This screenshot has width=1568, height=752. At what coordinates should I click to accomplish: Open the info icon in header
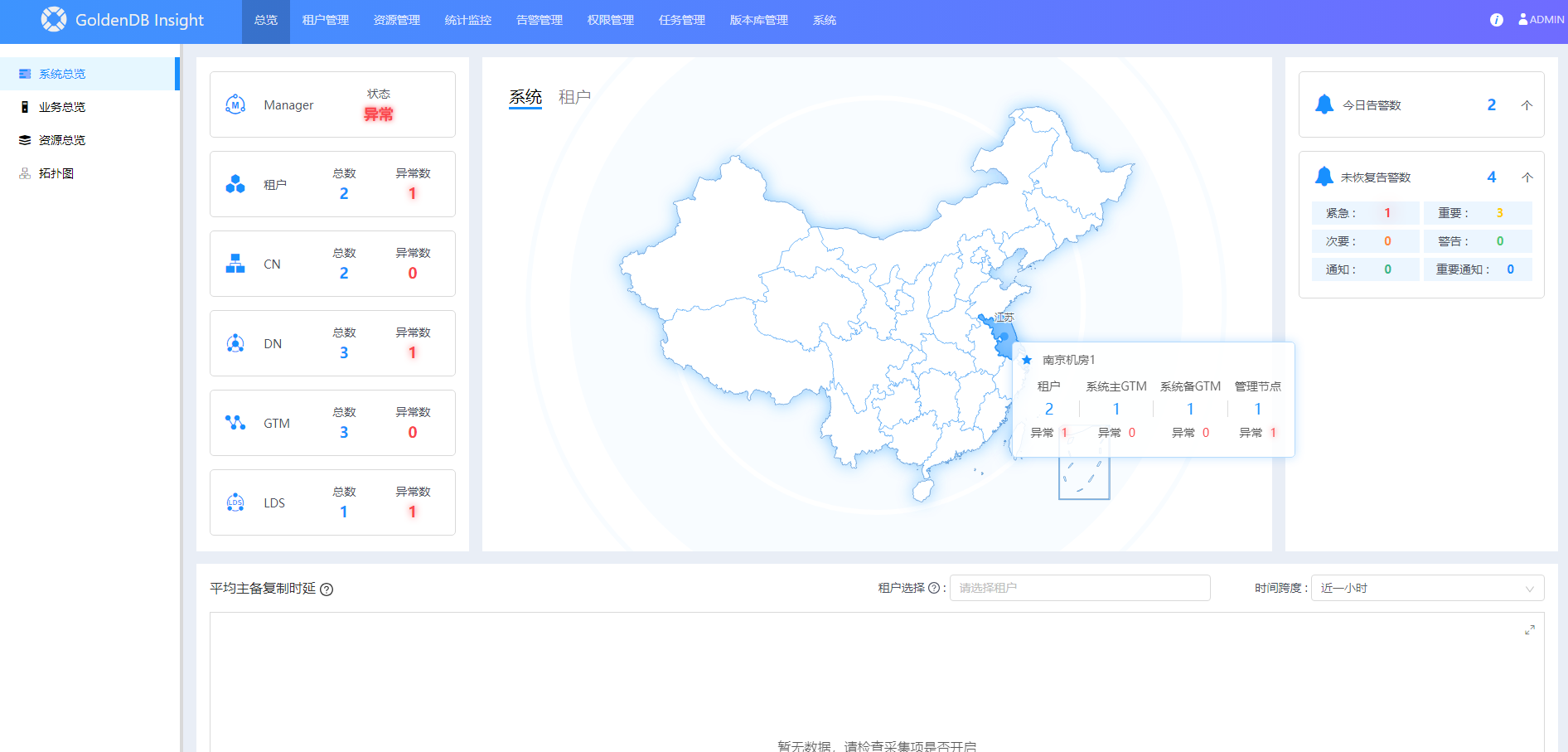pyautogui.click(x=1496, y=20)
